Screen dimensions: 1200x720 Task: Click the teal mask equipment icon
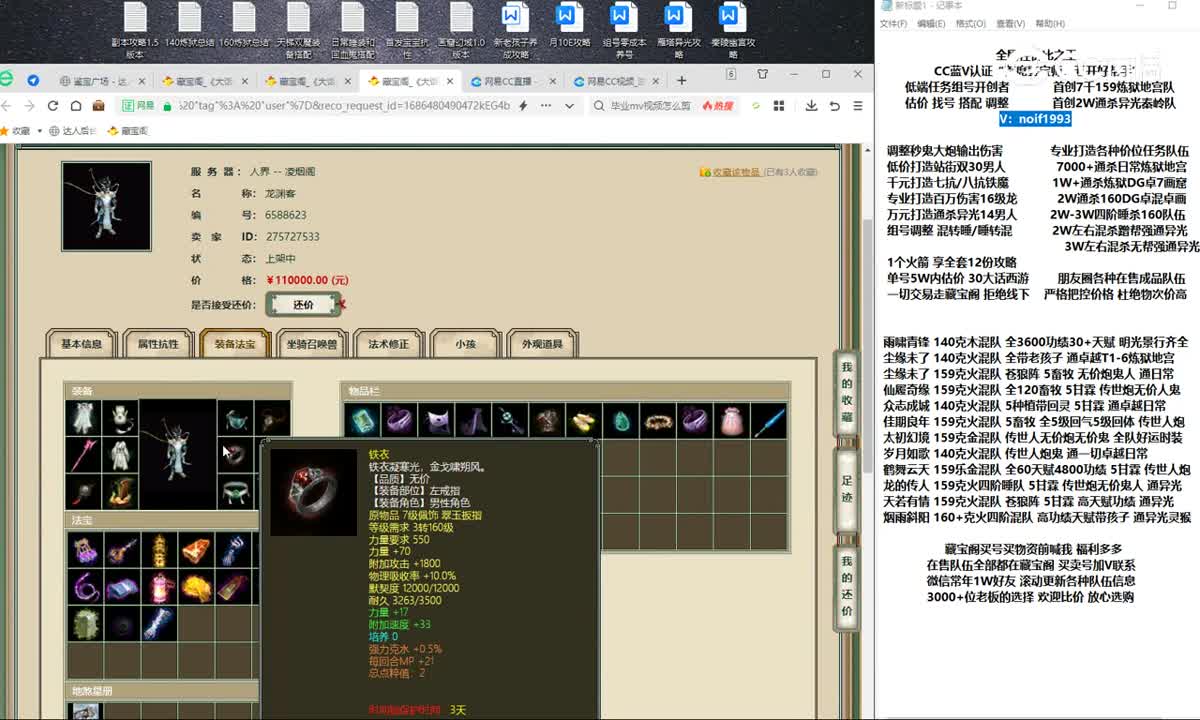click(236, 418)
